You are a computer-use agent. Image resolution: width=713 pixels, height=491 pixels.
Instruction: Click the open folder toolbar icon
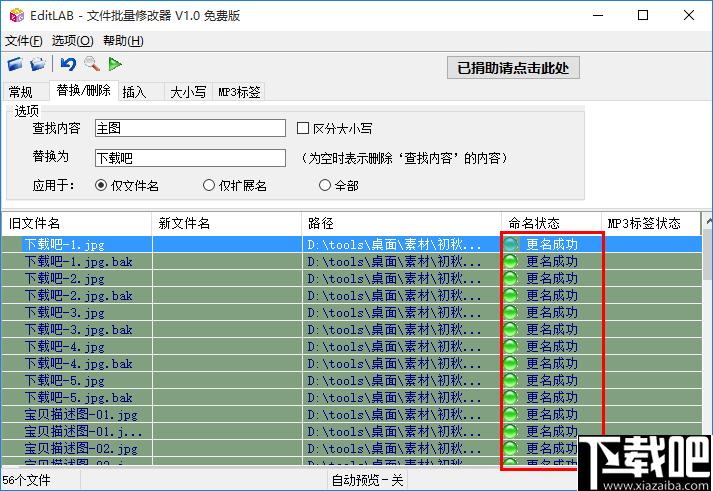tap(38, 64)
